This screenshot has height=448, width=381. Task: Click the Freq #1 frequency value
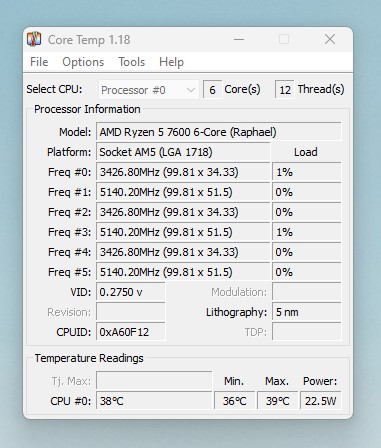(183, 192)
